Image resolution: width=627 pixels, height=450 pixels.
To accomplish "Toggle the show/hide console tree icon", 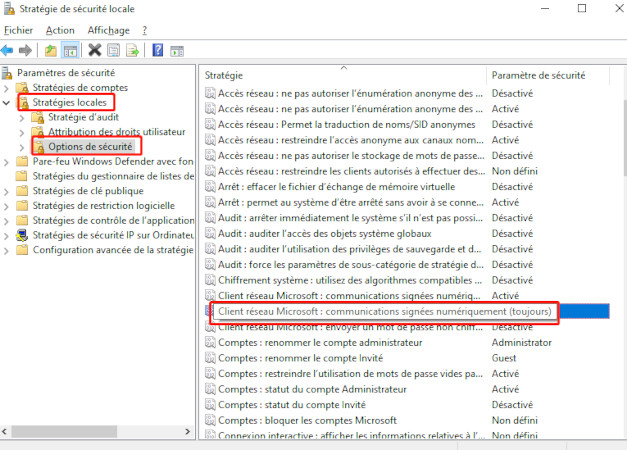I will (x=70, y=51).
